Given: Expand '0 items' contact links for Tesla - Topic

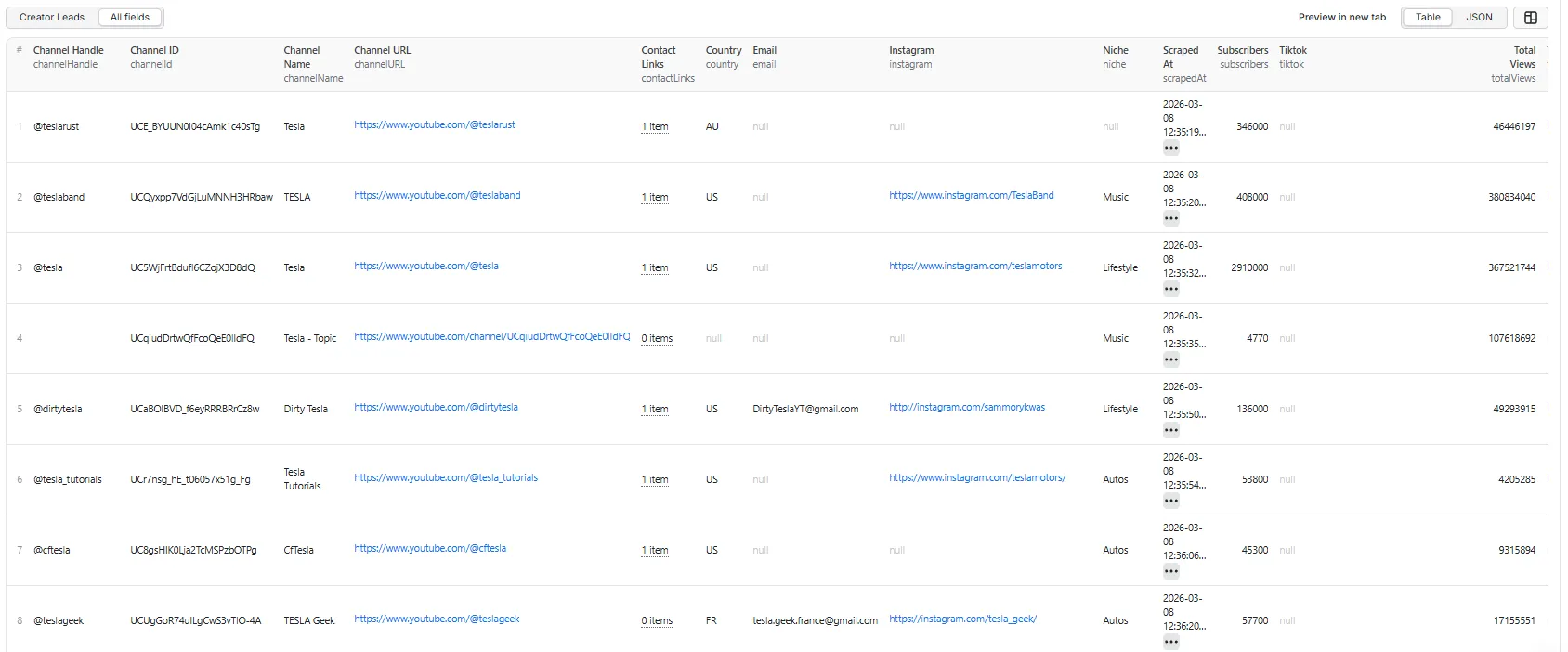Looking at the screenshot, I should 657,338.
